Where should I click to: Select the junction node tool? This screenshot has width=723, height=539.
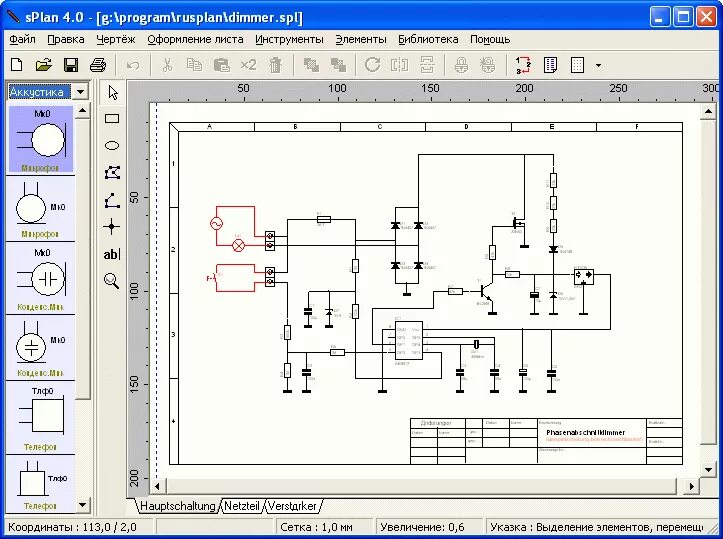(112, 227)
